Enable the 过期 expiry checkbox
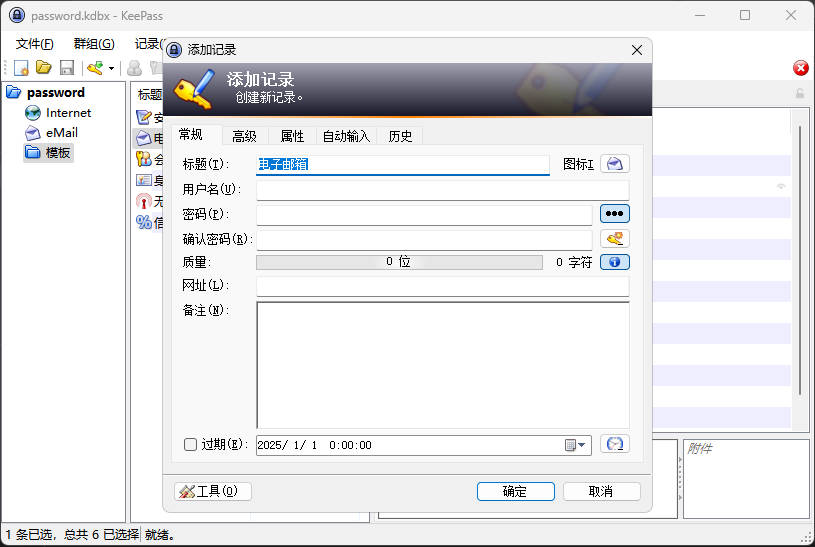Viewport: 815px width, 547px height. click(x=191, y=445)
